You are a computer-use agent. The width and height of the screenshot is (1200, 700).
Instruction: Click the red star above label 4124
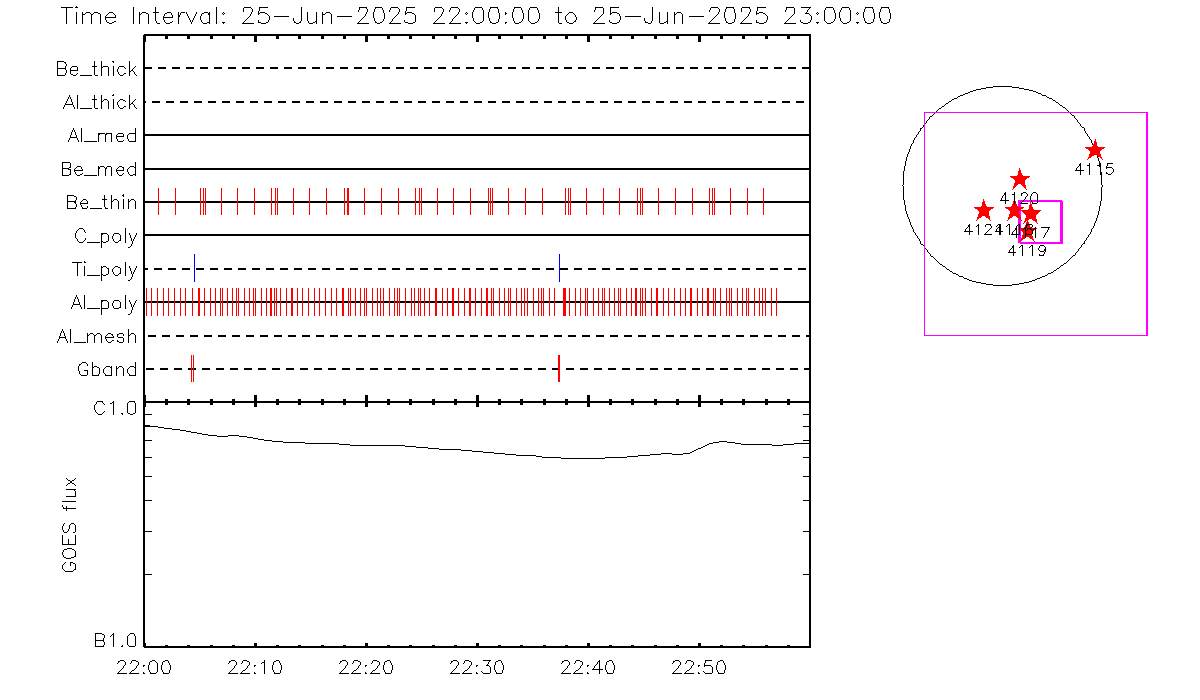tap(983, 211)
